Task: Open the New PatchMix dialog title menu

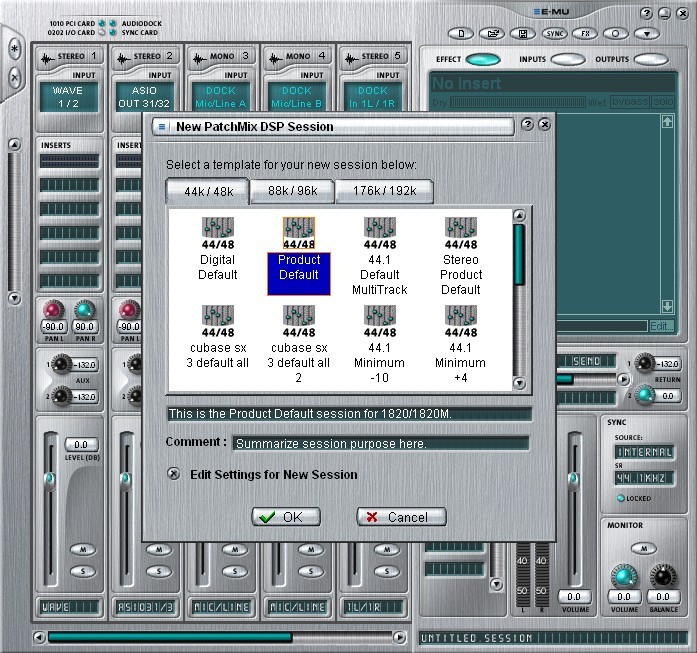Action: (162, 126)
